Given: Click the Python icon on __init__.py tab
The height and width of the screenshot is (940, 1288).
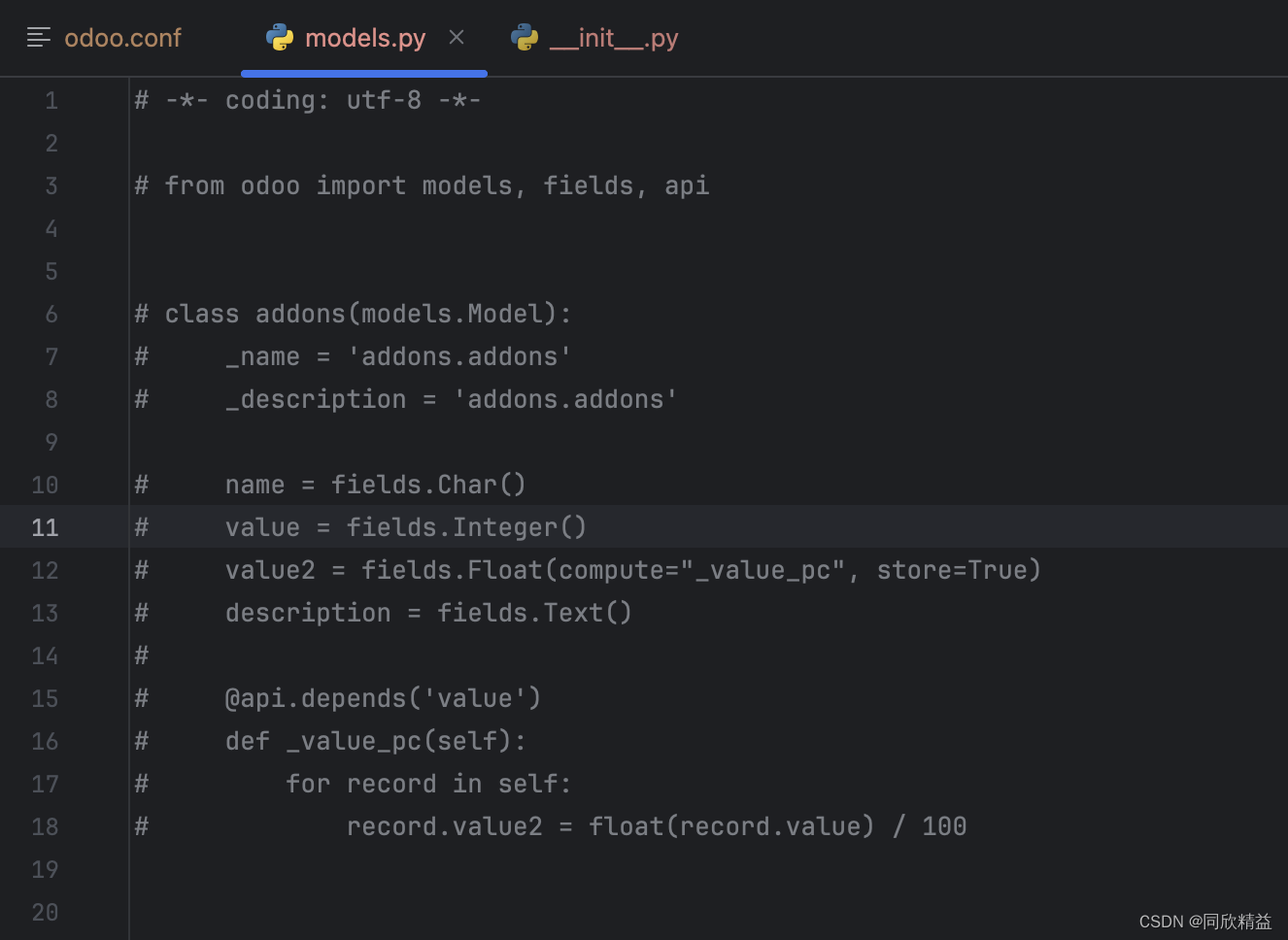Looking at the screenshot, I should pos(525,38).
